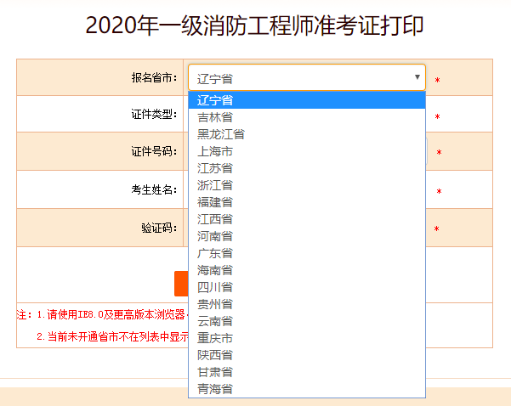This screenshot has width=511, height=406.
Task: Select 辽宁省 highlighted option in list
Action: [x=307, y=100]
